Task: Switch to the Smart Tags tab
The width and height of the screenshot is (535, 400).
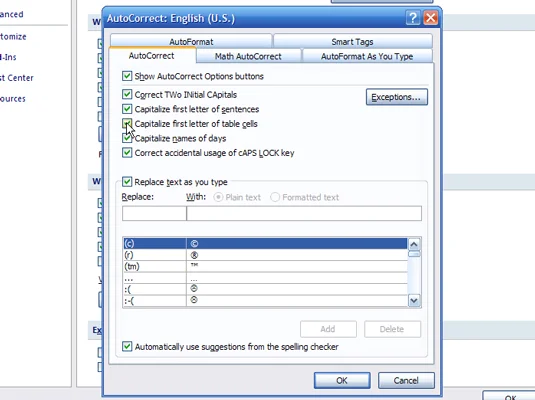Action: pos(352,42)
